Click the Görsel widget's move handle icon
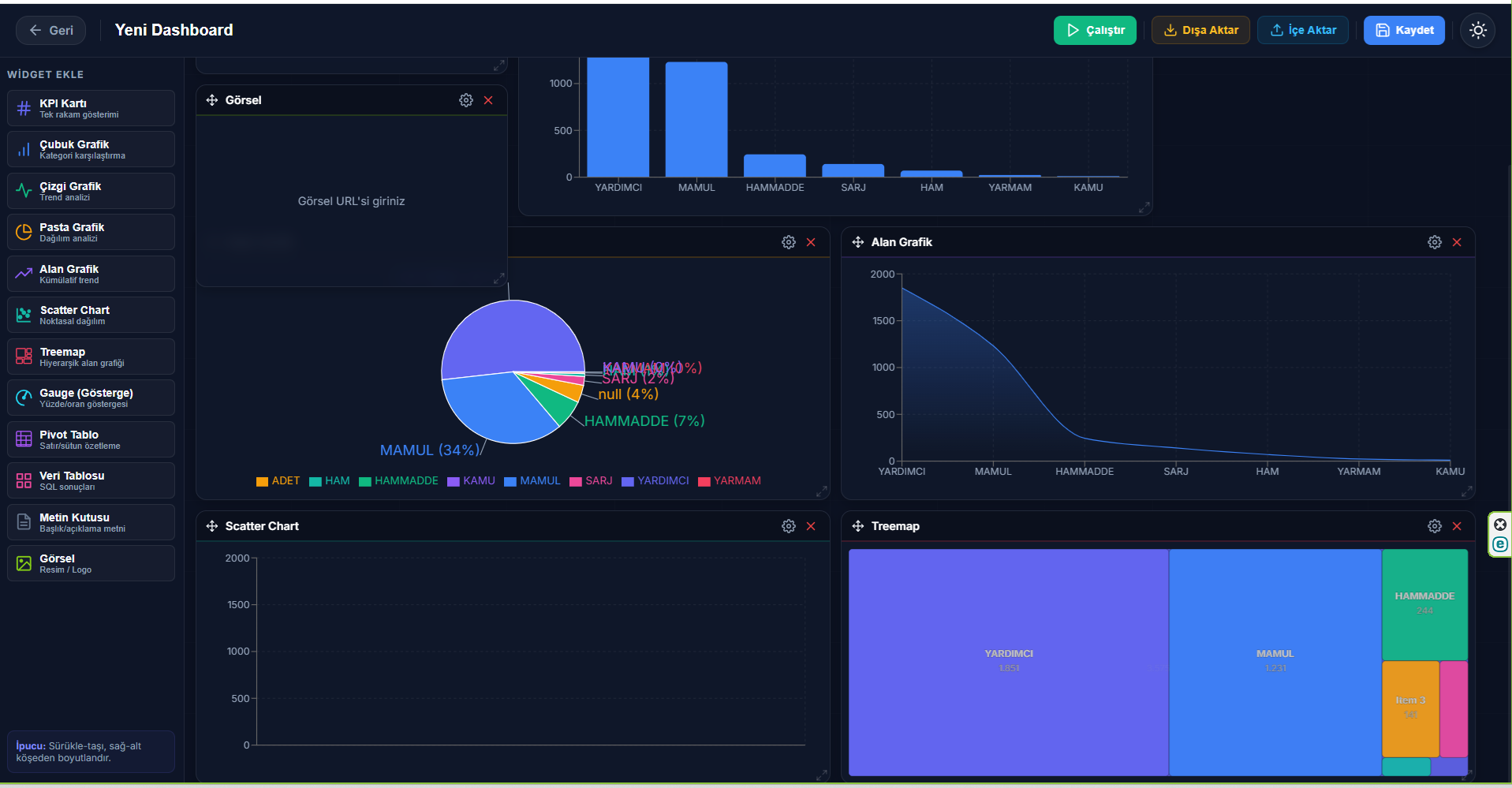The image size is (1512, 788). 212,100
